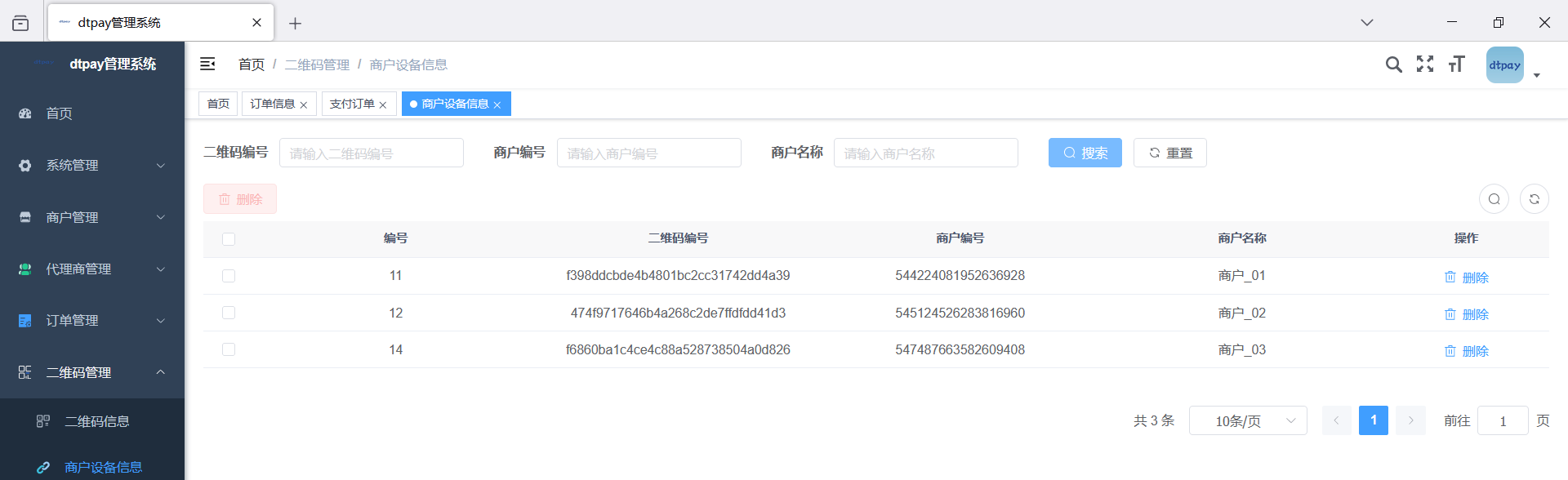Open the header search magnifier icon
This screenshot has width=1568, height=480.
(x=1394, y=64)
